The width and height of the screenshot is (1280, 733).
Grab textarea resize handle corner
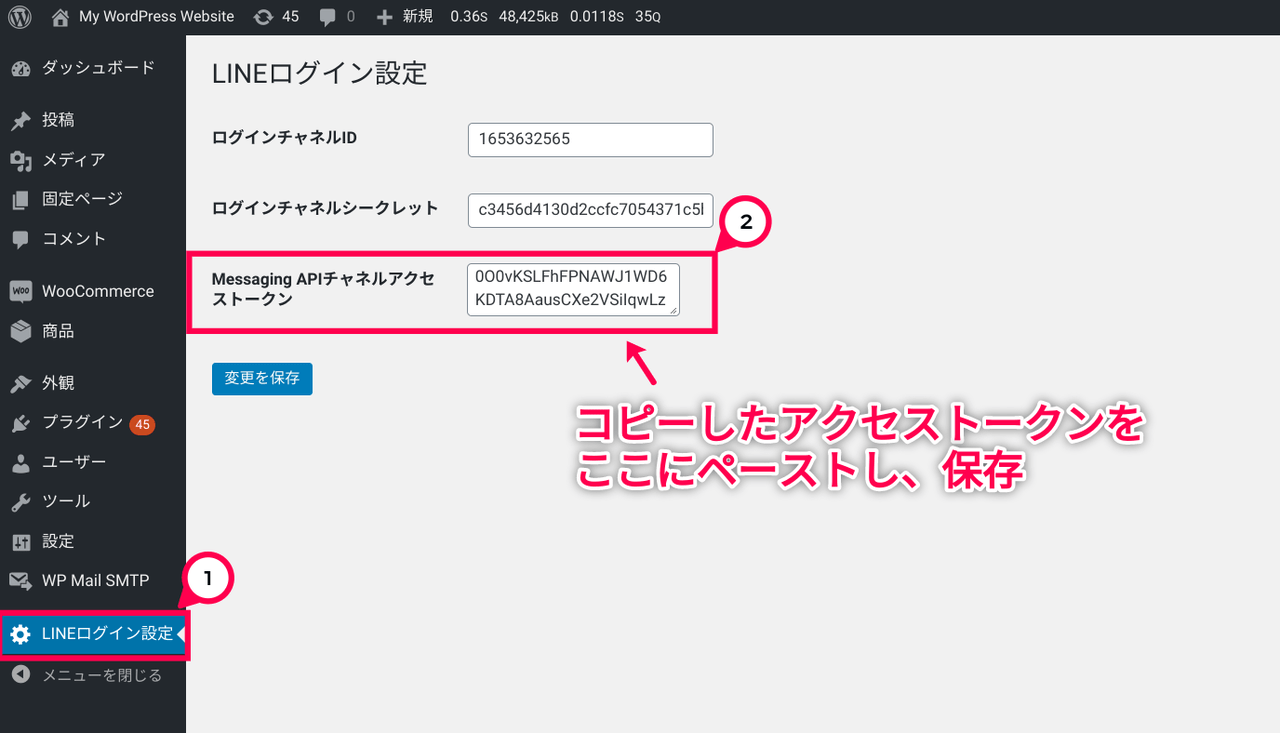tap(674, 310)
